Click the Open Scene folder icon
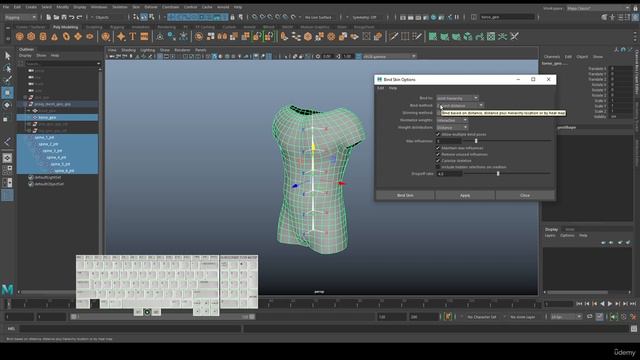 pyautogui.click(x=56, y=17)
